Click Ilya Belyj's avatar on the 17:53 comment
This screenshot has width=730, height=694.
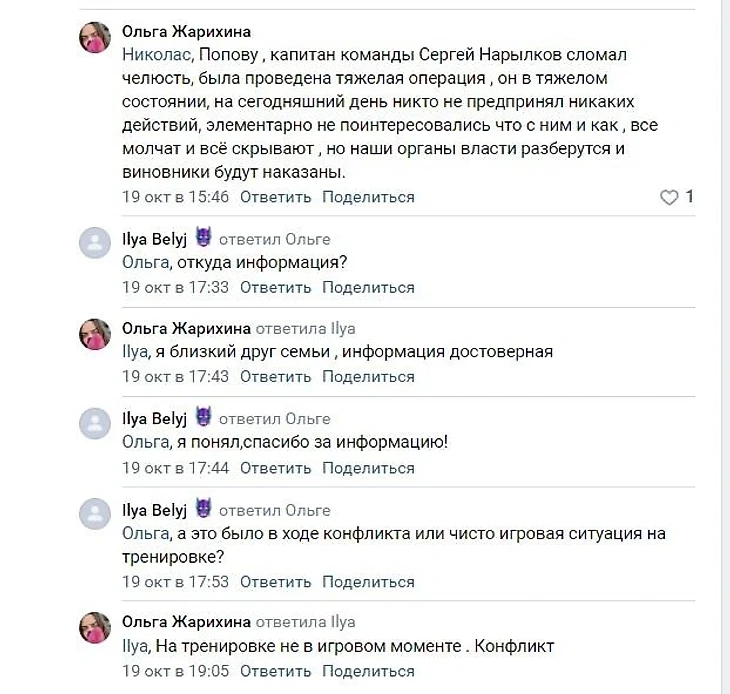point(95,513)
